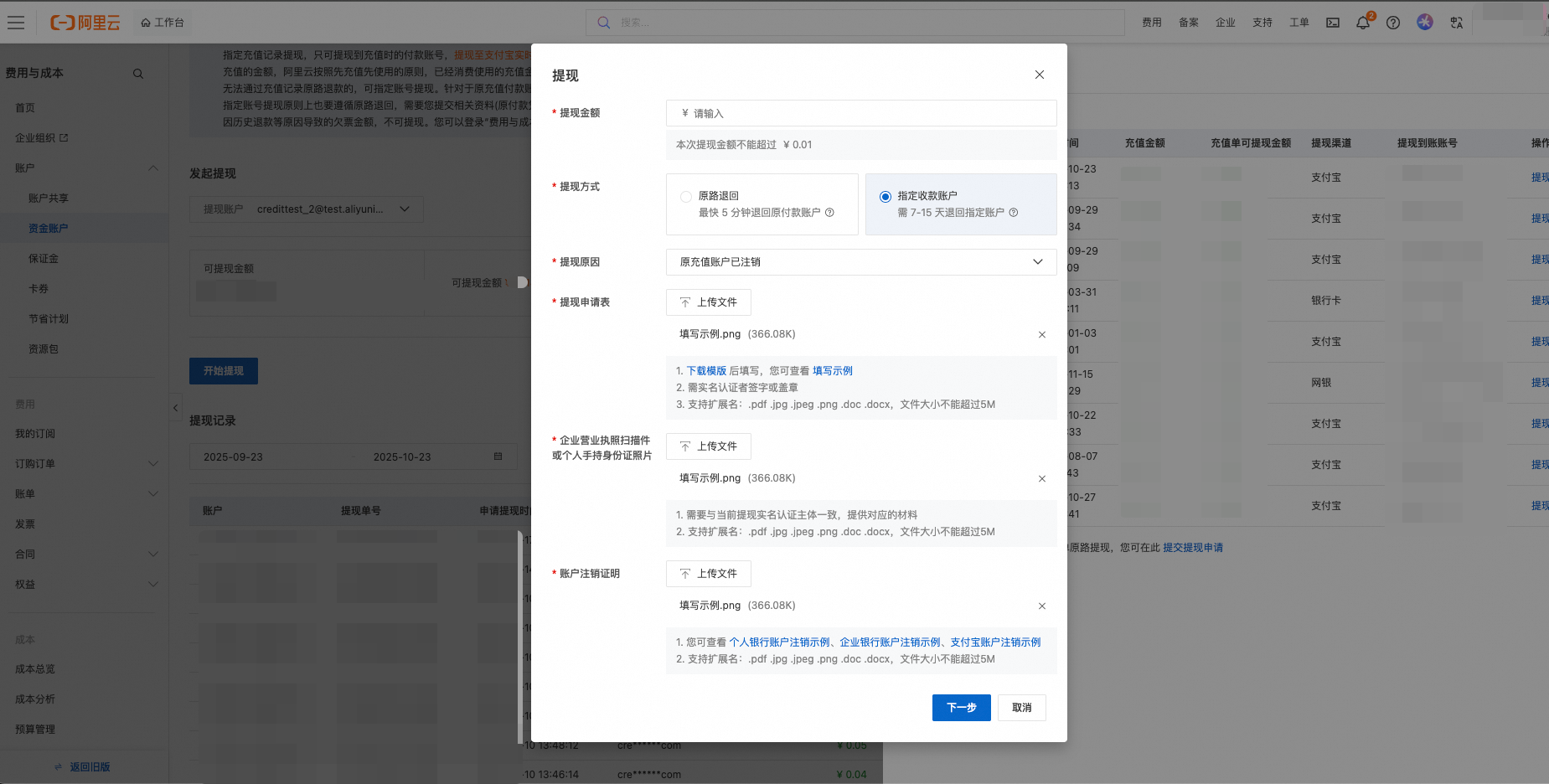Collapse the sidebar with the arrow handle

click(175, 408)
